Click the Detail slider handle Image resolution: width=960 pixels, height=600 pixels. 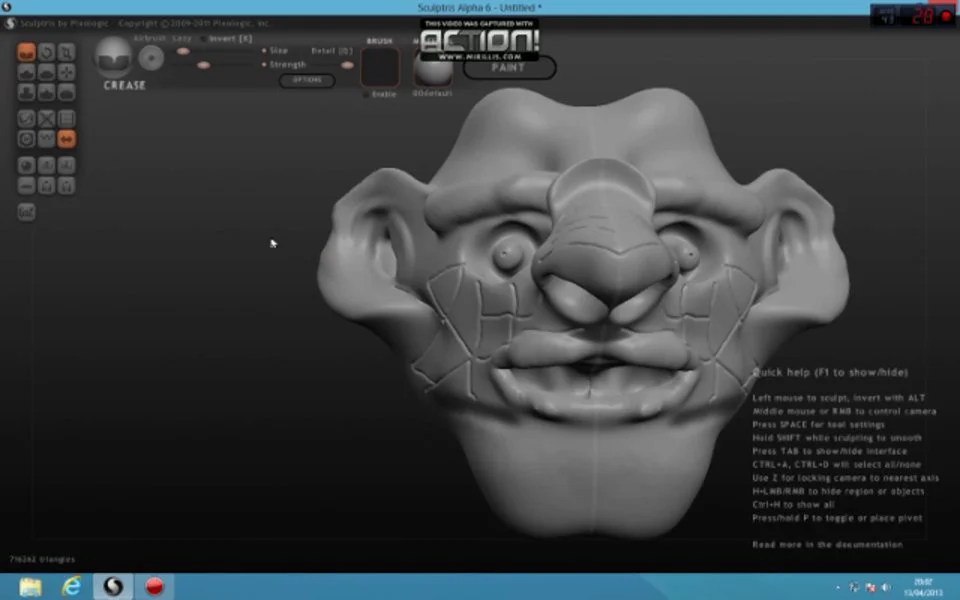coord(347,65)
